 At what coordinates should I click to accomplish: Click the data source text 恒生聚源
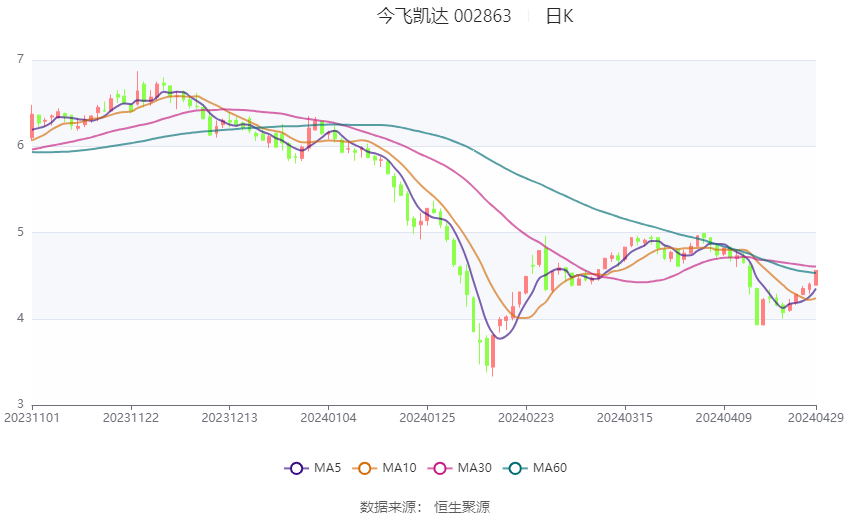[462, 507]
